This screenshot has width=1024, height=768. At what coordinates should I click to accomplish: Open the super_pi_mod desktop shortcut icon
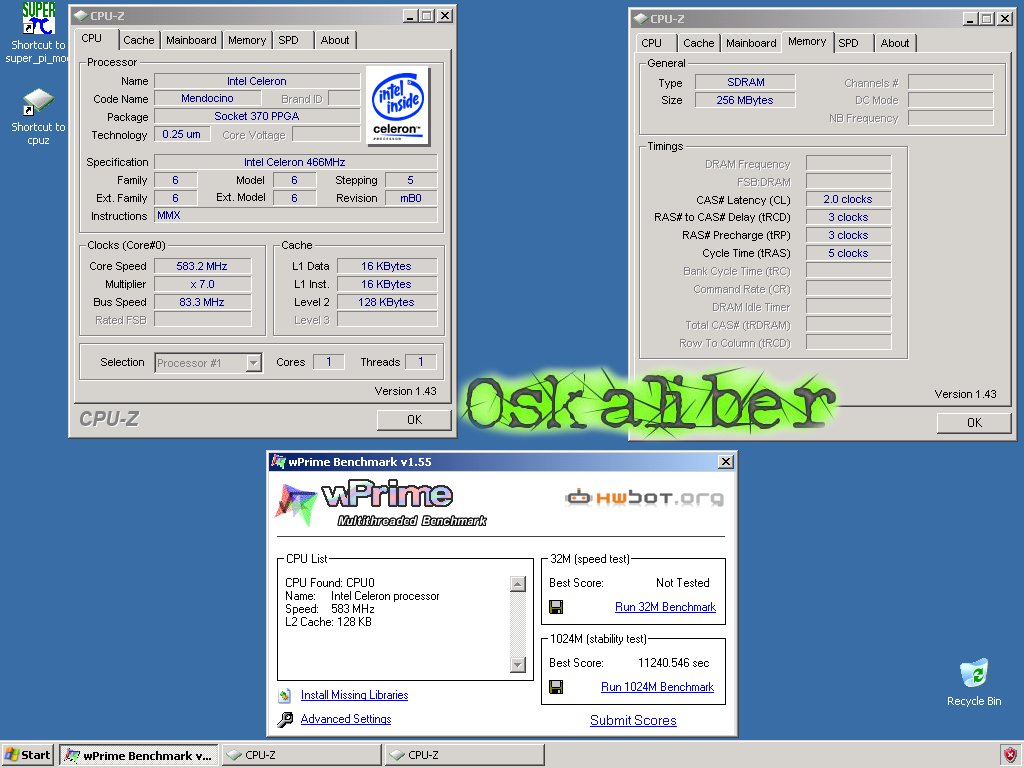pyautogui.click(x=39, y=18)
